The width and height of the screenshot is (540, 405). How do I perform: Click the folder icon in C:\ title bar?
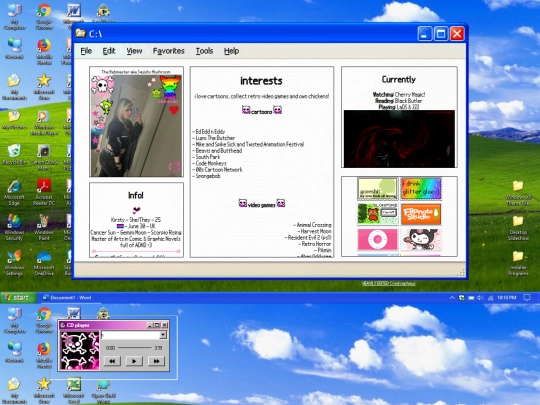[81, 33]
